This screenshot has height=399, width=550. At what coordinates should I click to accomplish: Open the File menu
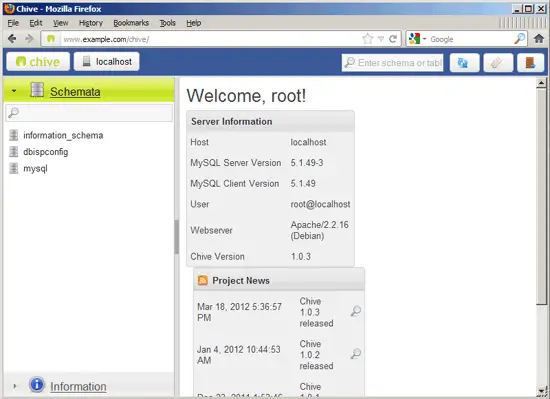point(13,23)
